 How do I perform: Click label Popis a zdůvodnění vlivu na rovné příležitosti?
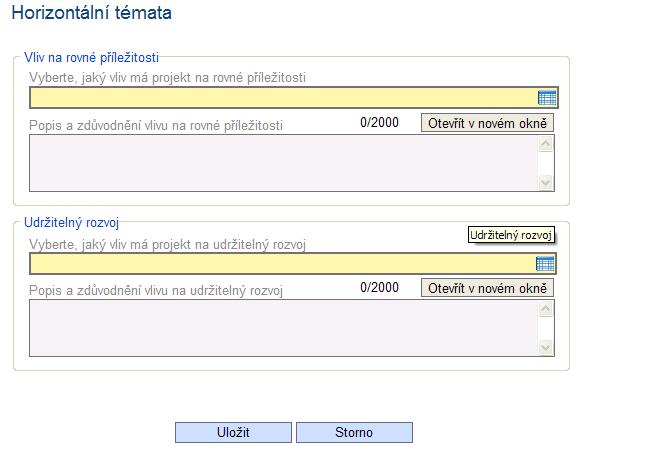tap(156, 125)
